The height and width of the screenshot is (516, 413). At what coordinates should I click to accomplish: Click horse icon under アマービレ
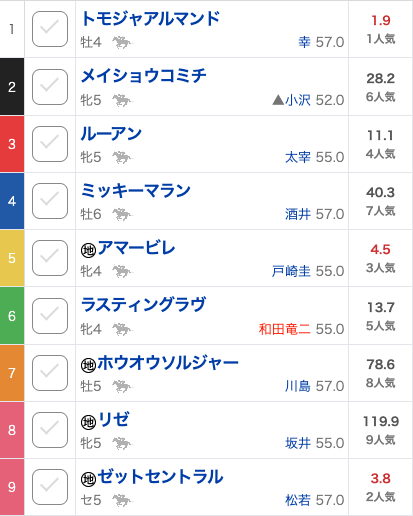point(122,271)
